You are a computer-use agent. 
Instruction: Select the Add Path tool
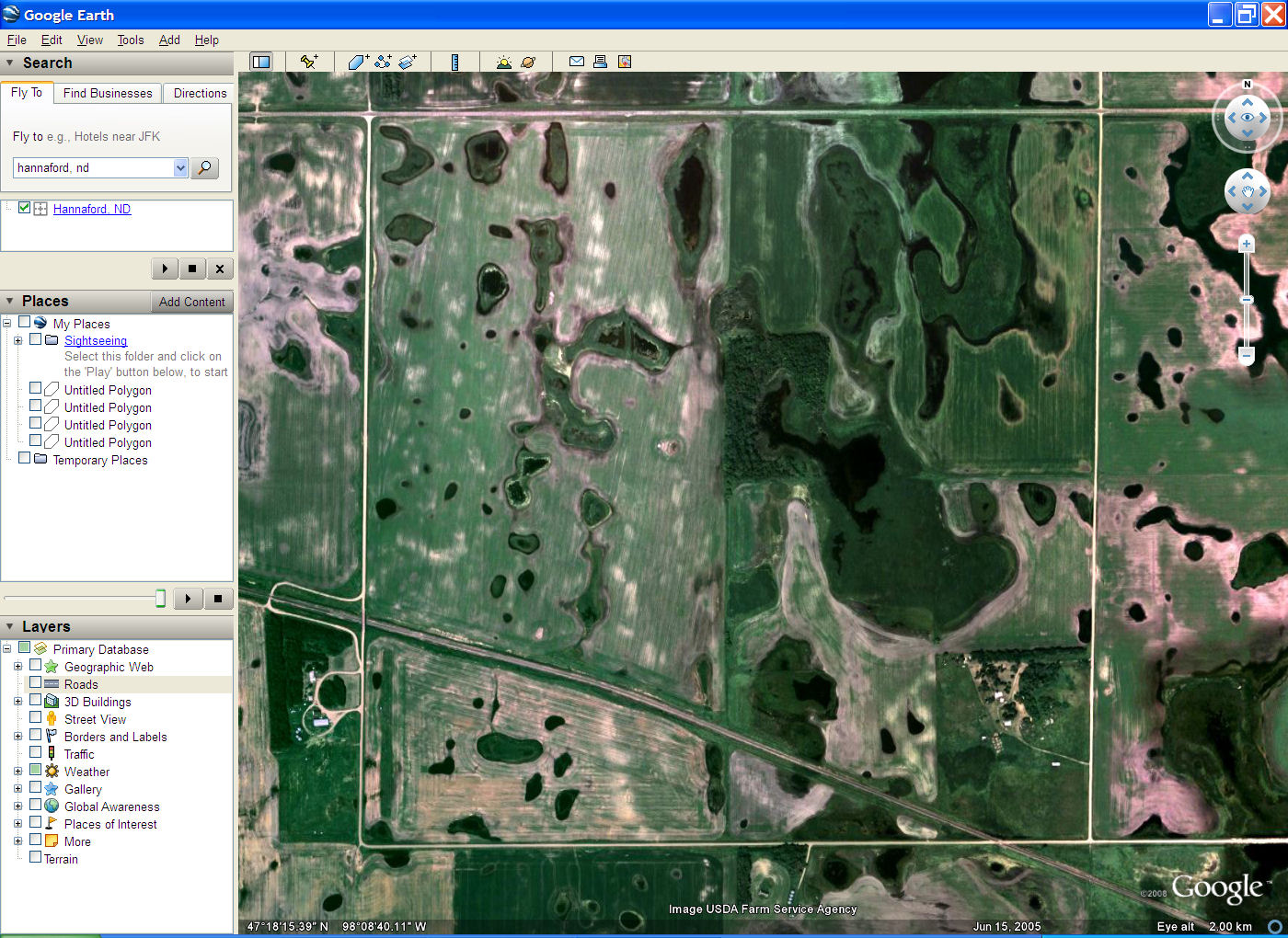[x=383, y=62]
